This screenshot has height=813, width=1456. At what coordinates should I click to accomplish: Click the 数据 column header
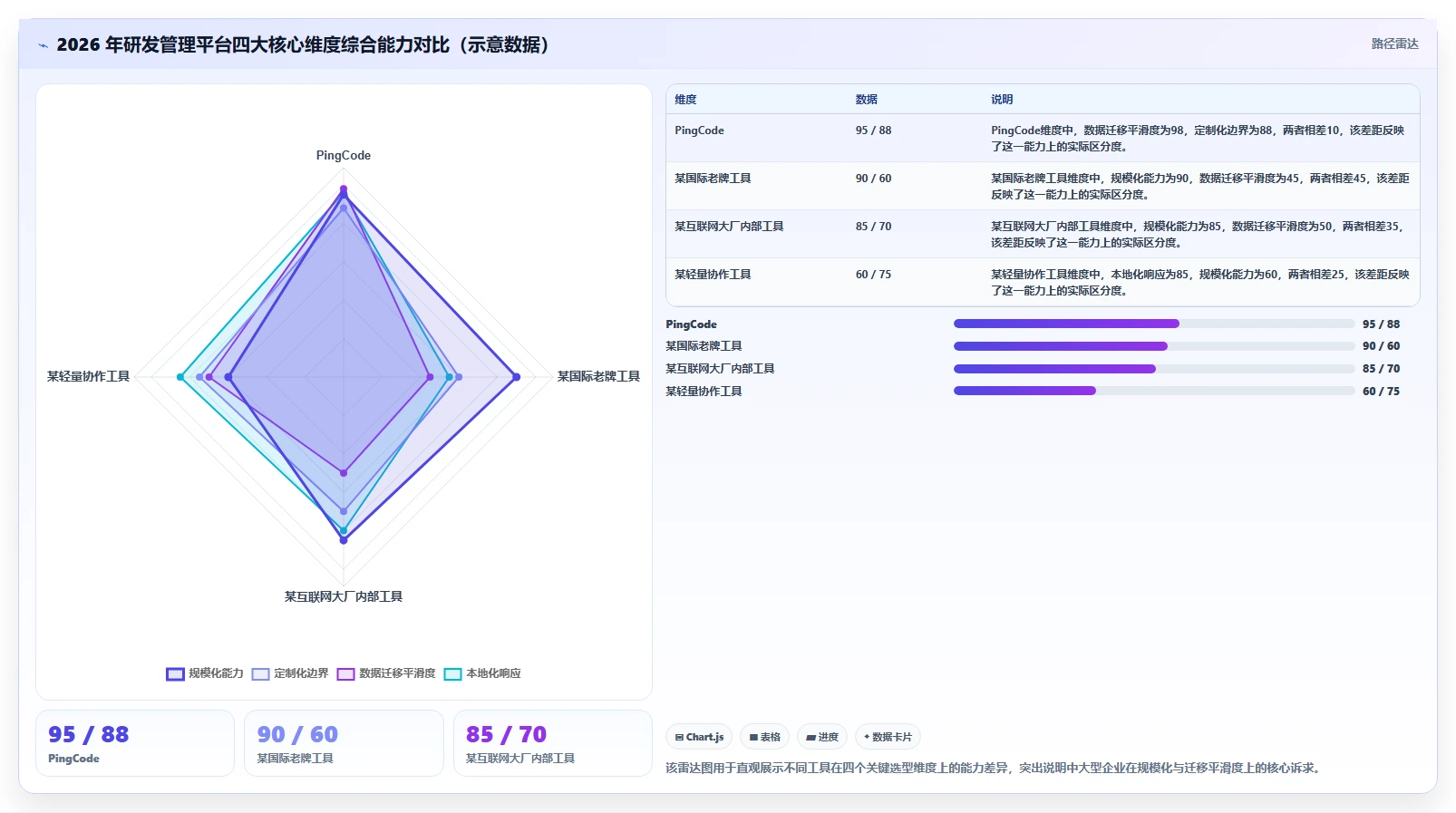pos(867,100)
